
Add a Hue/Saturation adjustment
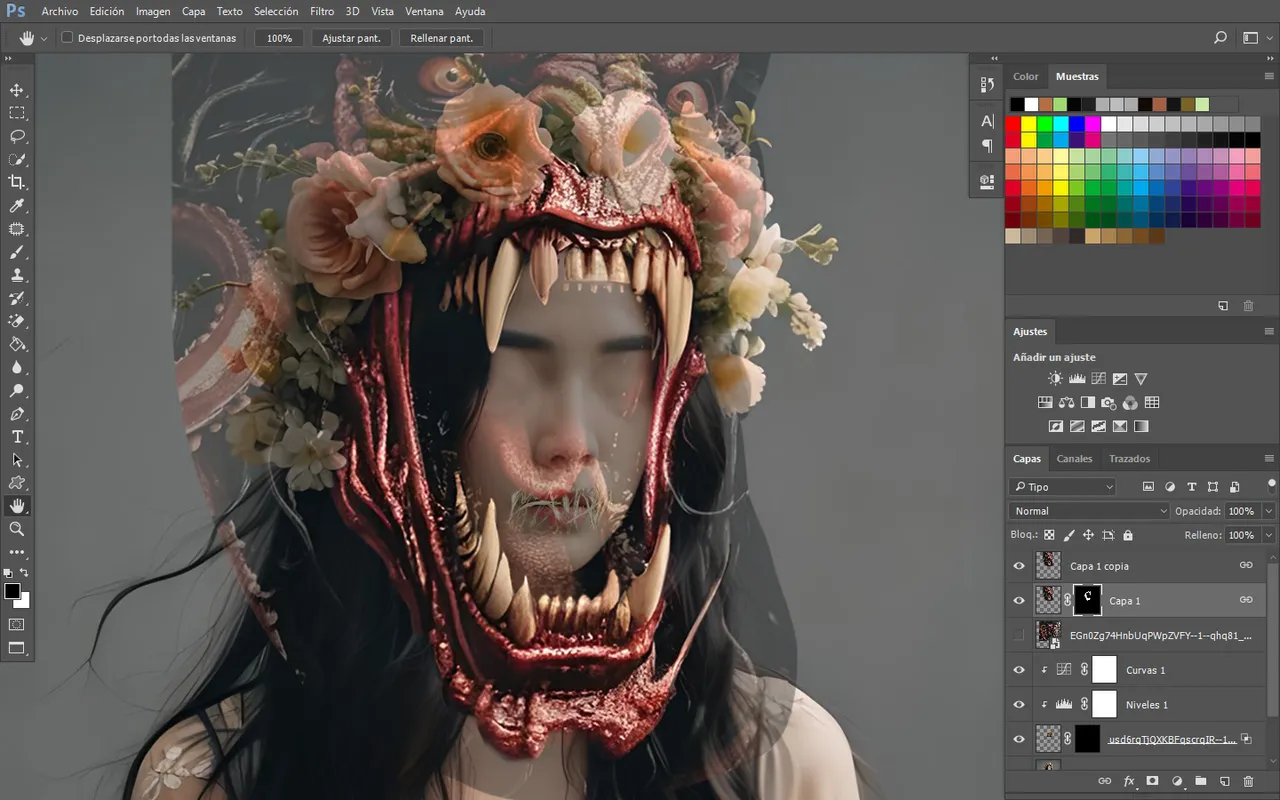(1045, 403)
